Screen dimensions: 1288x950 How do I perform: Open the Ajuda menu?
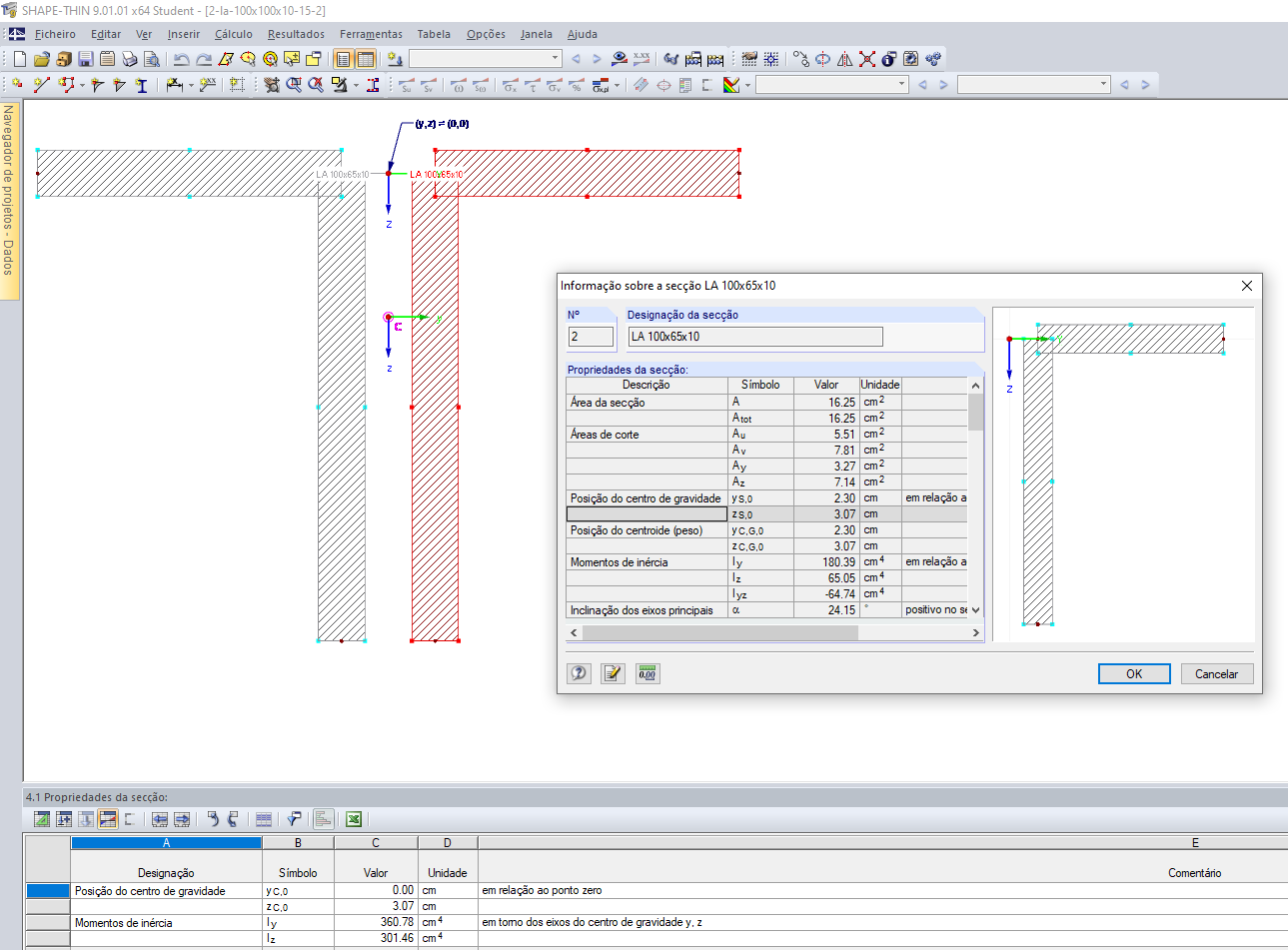pos(583,34)
